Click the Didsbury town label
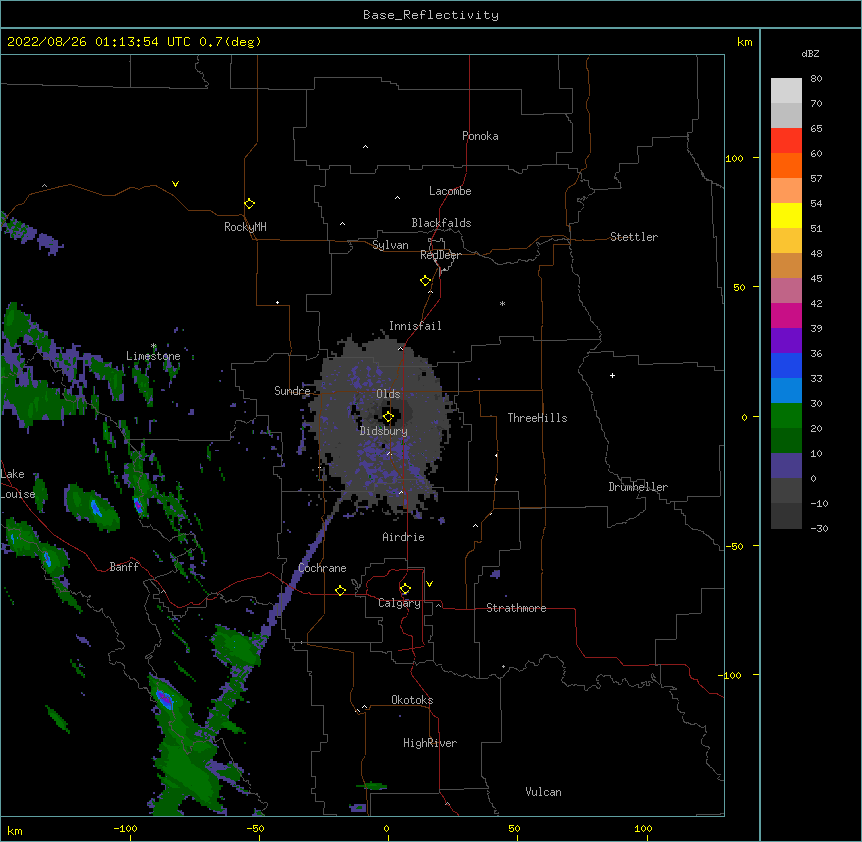Screen dimensions: 862x842 click(x=384, y=431)
